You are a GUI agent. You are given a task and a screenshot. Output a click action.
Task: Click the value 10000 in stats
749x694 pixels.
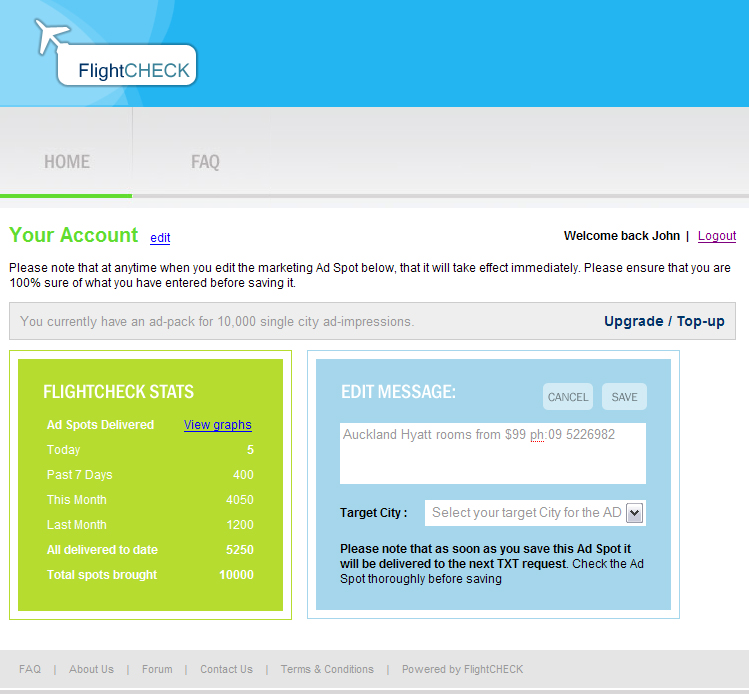point(236,575)
